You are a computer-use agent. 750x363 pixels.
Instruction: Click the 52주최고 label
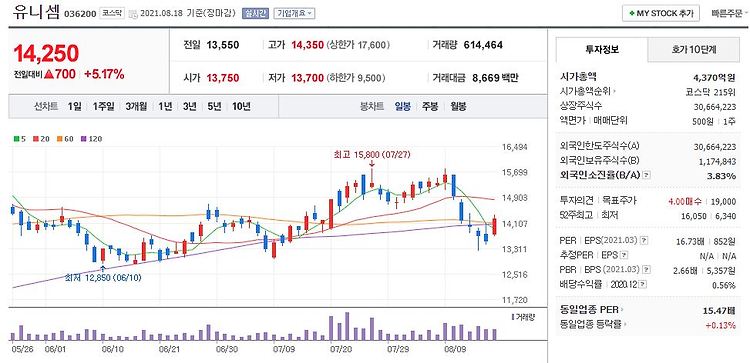pyautogui.click(x=576, y=216)
